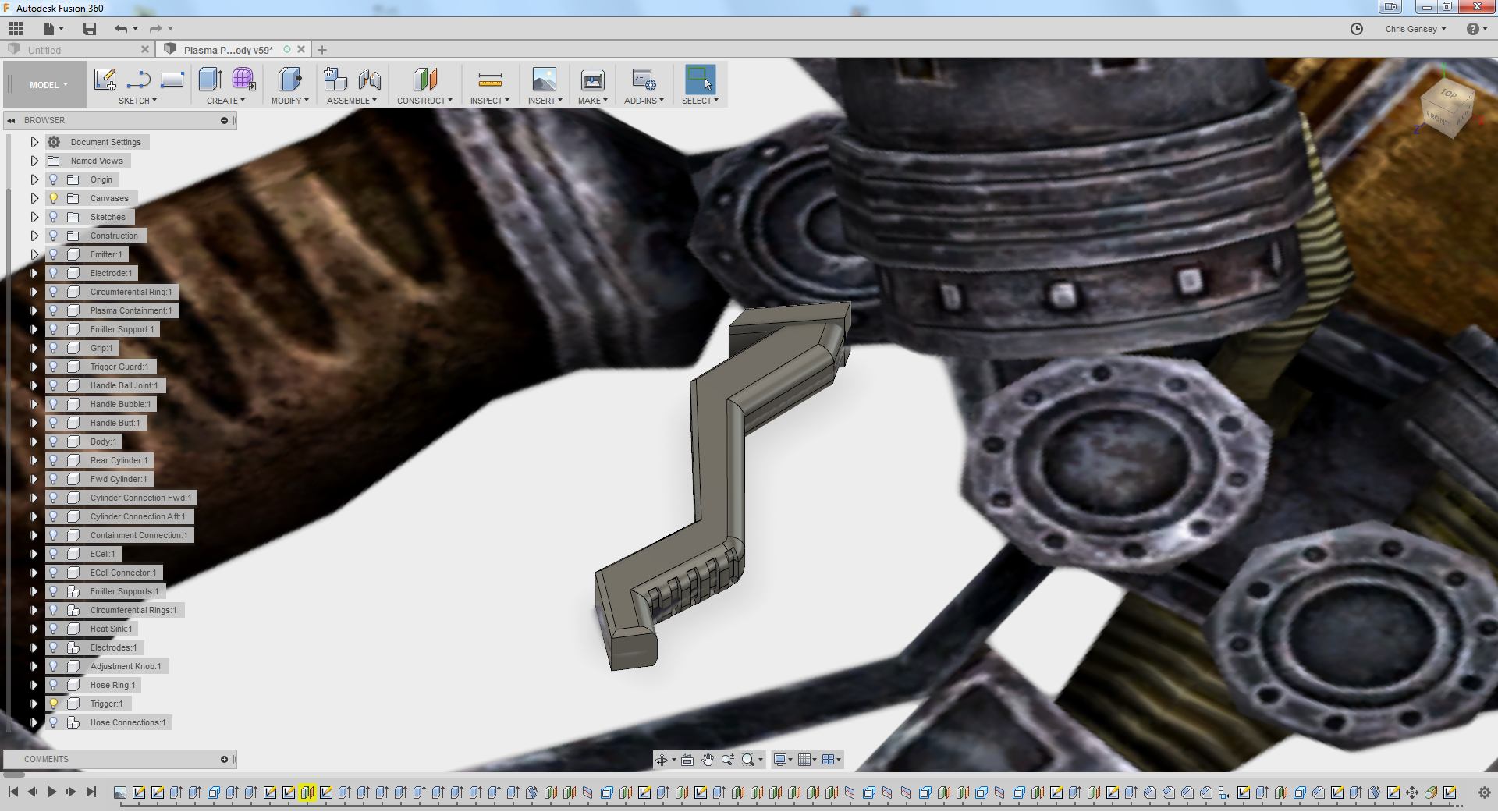The height and width of the screenshot is (812, 1498).
Task: Open the 3D Print Make icon
Action: 592,80
